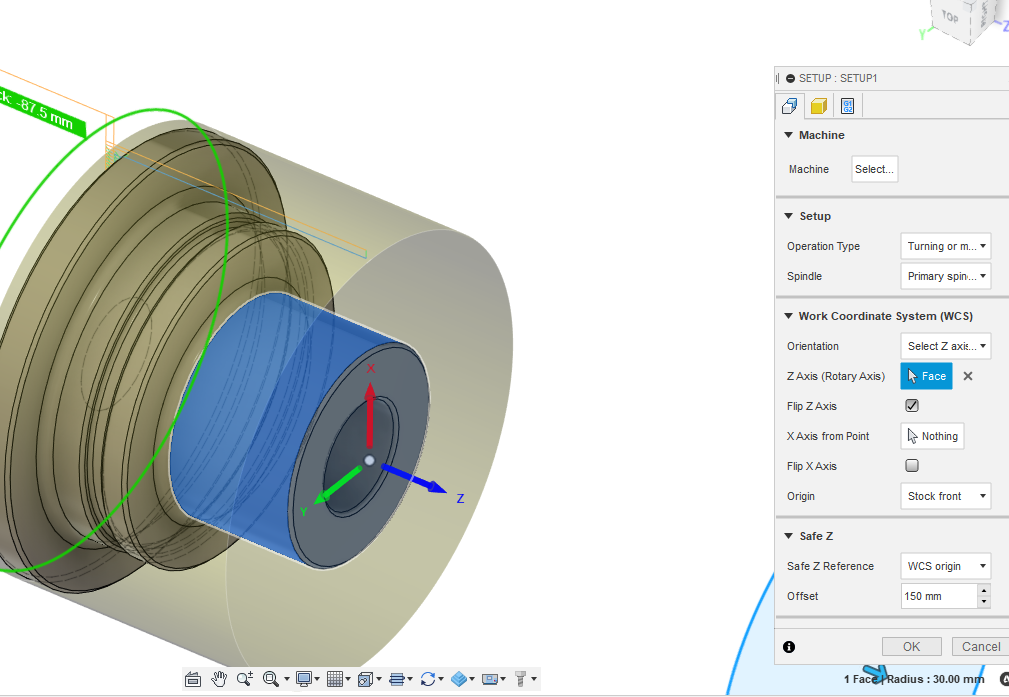Collapse the Machine section header
Image resolution: width=1009 pixels, height=697 pixels.
click(789, 135)
